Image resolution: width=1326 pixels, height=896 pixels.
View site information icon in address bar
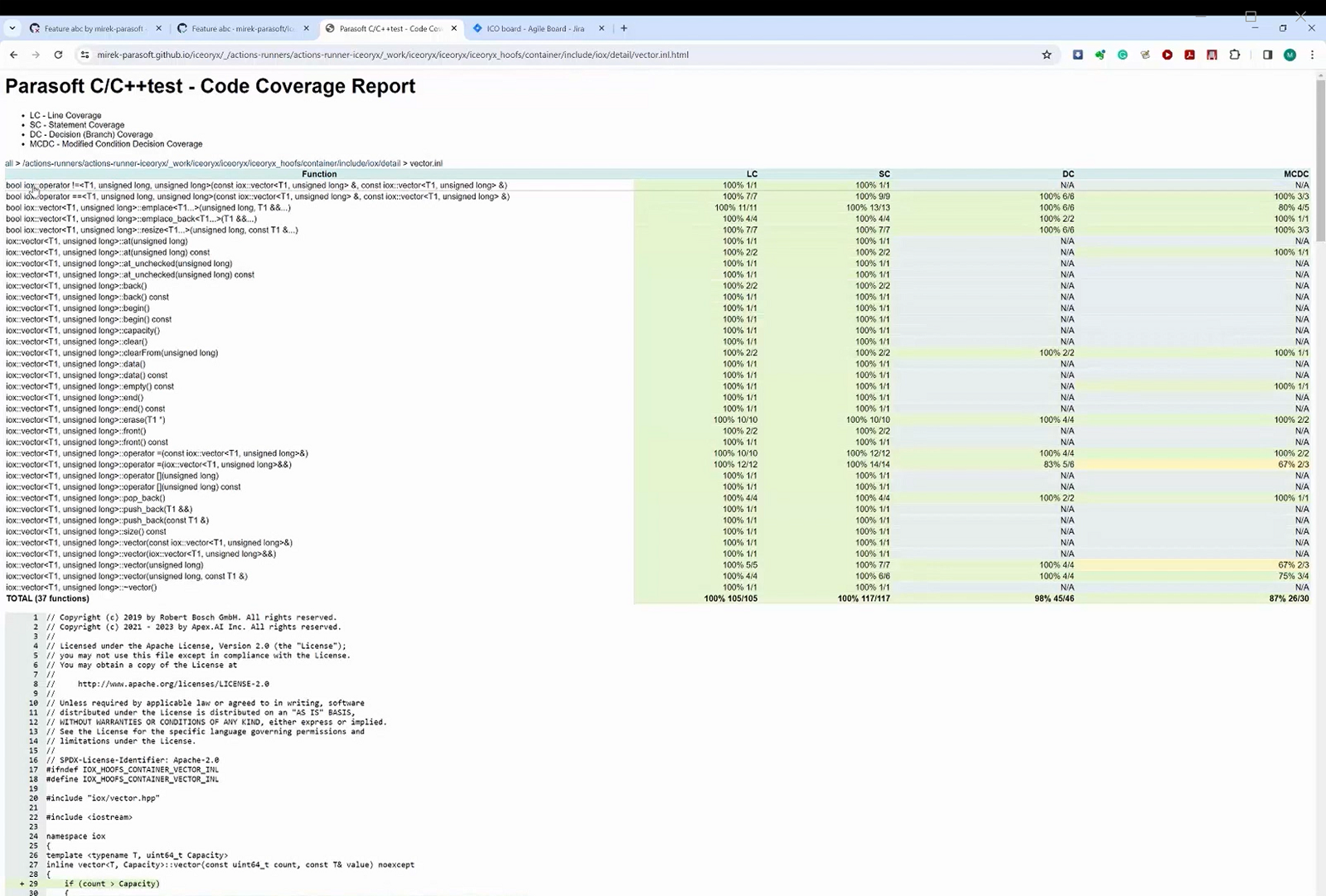coord(85,55)
